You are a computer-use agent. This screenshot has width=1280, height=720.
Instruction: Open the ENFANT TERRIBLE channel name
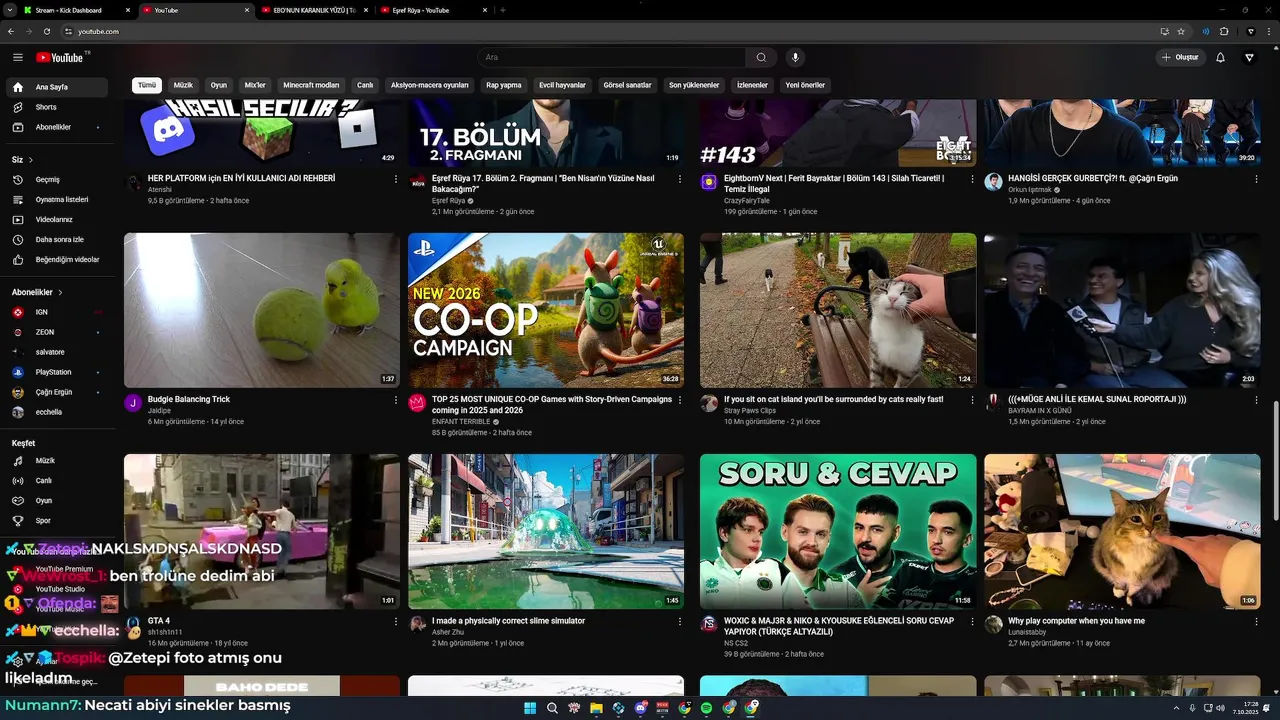(461, 422)
